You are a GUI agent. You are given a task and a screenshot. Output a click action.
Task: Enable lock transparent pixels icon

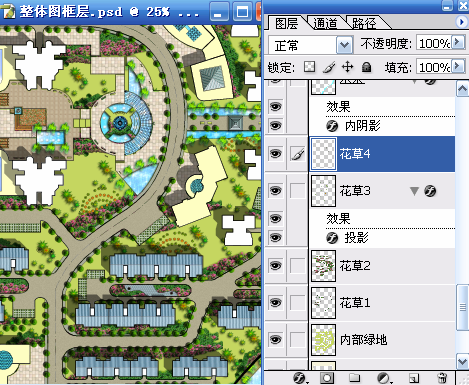tap(309, 67)
